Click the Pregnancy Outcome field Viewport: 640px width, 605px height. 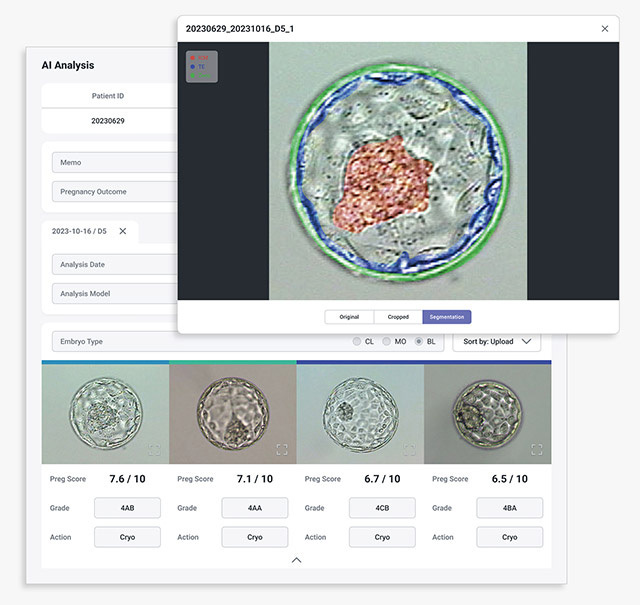click(x=113, y=191)
